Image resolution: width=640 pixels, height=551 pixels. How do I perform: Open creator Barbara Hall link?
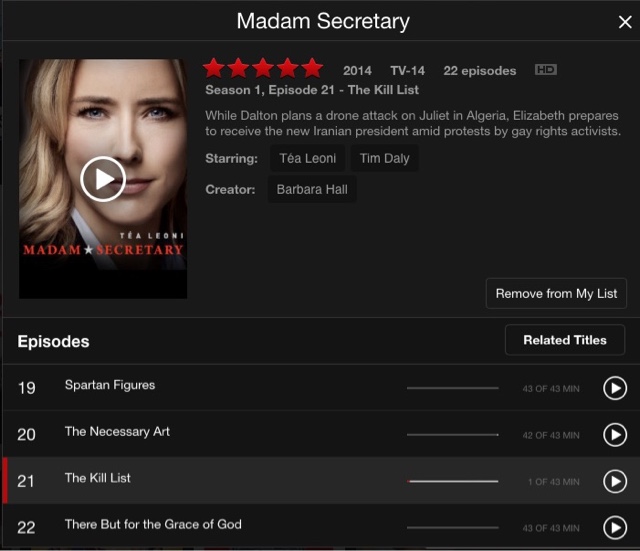312,189
